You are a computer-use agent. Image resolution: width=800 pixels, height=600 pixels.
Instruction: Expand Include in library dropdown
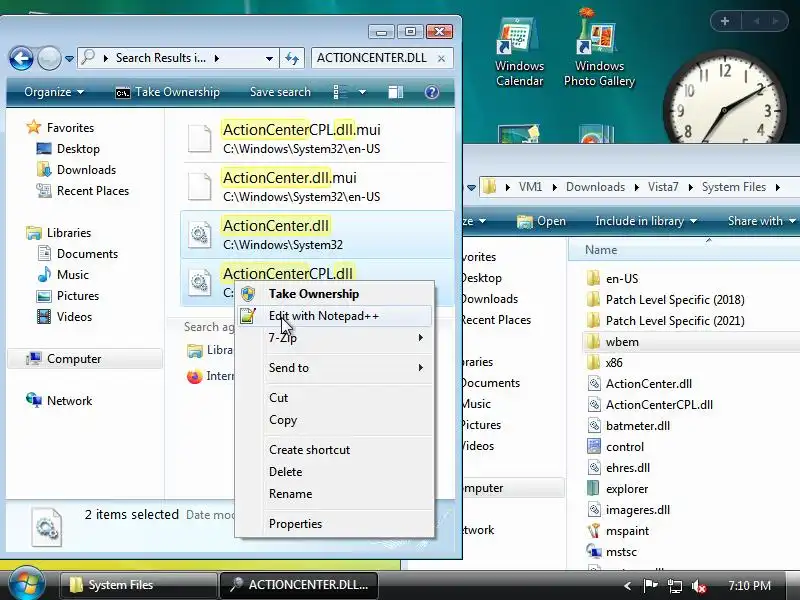click(x=646, y=221)
